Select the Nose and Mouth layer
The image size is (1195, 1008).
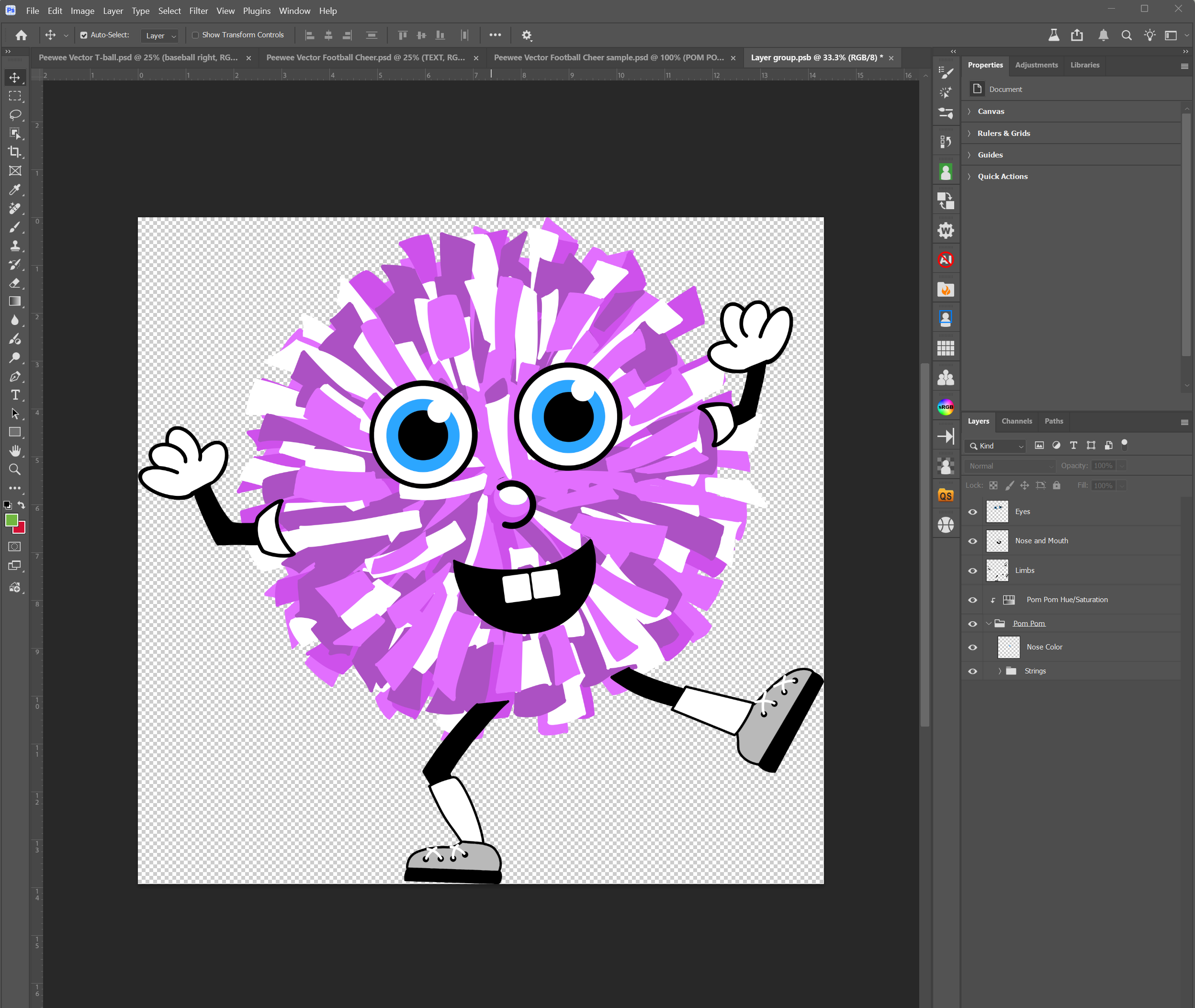1041,540
